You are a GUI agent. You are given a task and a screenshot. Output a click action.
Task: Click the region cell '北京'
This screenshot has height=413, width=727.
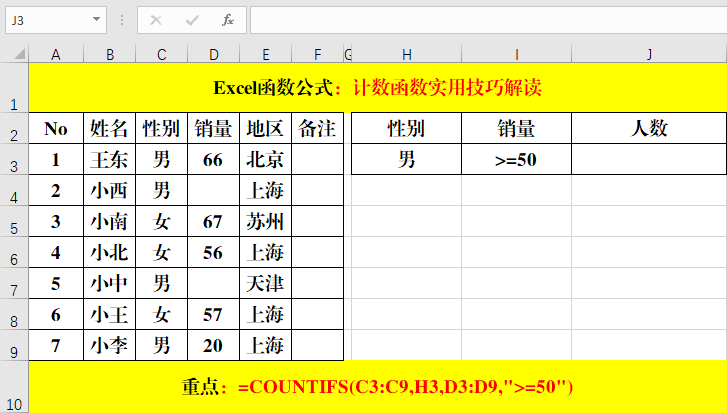pyautogui.click(x=265, y=159)
